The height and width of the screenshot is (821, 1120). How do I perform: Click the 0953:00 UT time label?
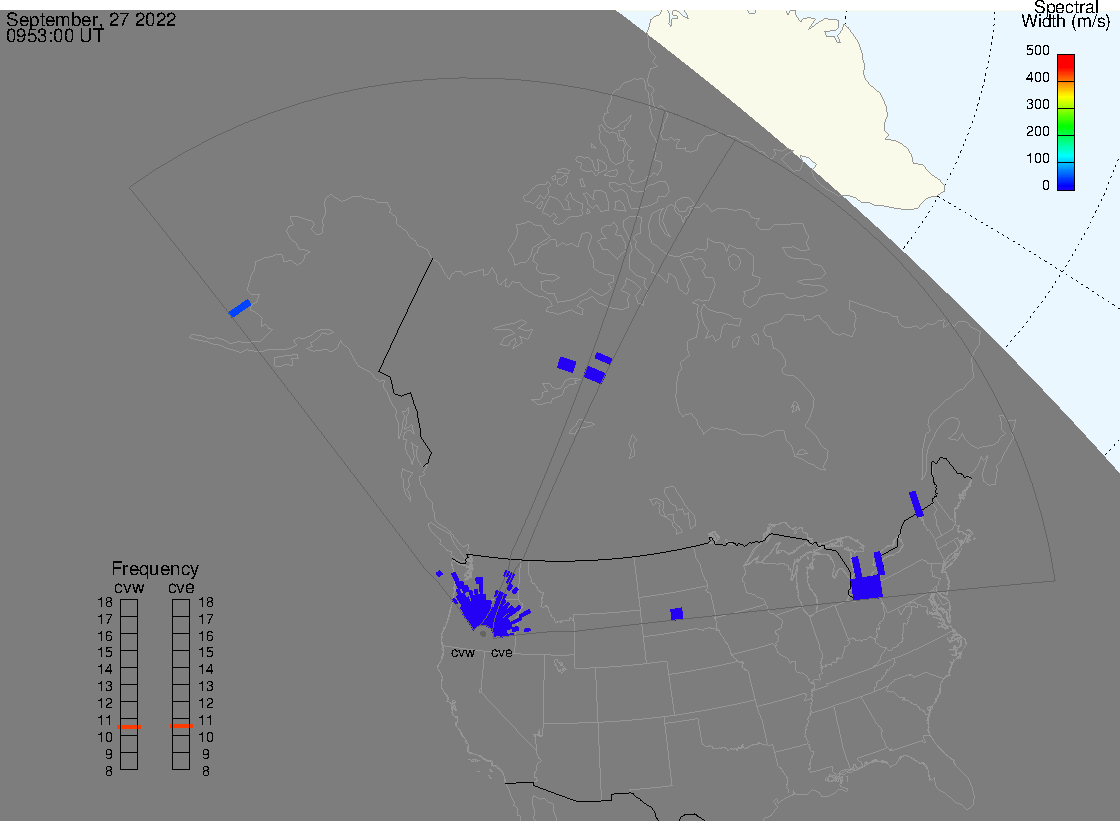tap(55, 36)
